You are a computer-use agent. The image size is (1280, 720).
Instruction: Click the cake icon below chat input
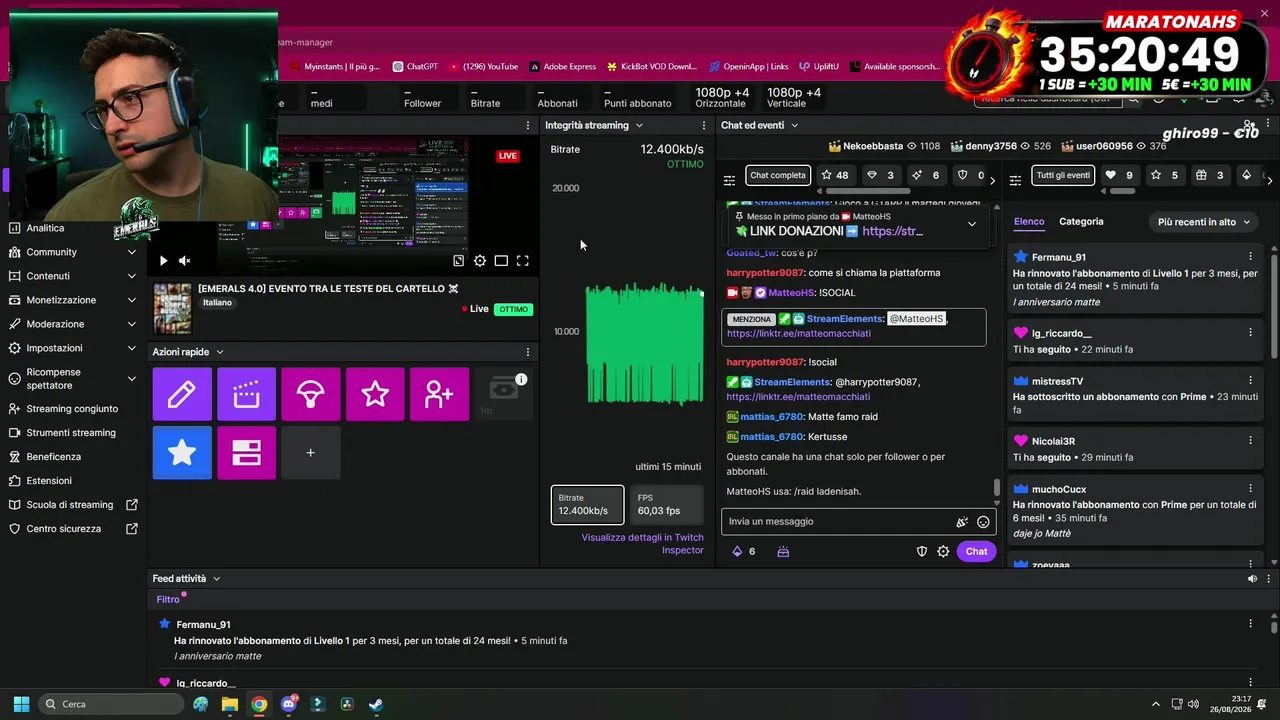[783, 551]
